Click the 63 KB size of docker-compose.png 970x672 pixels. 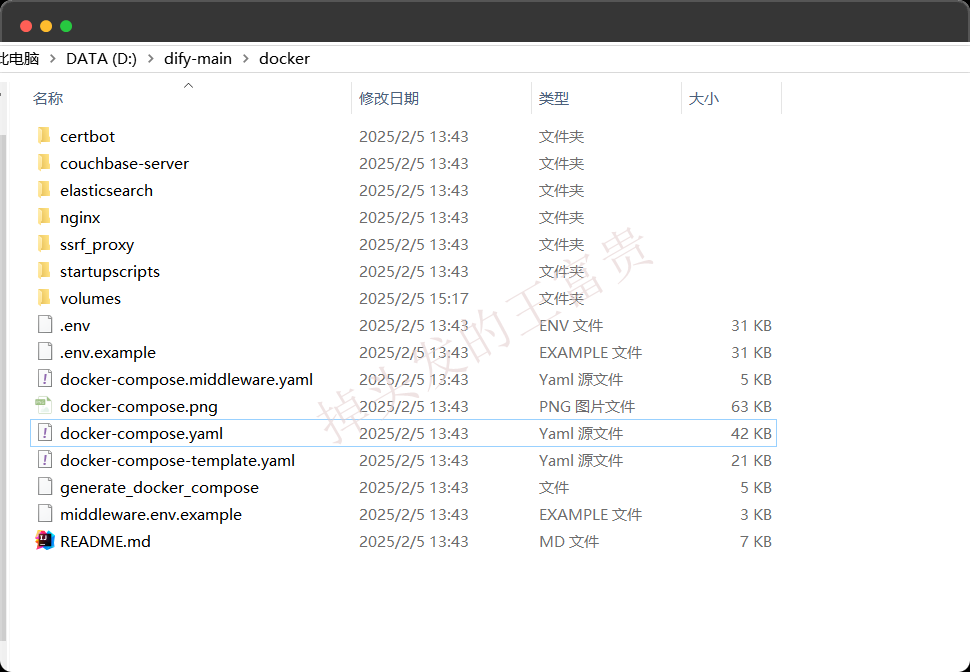click(751, 407)
